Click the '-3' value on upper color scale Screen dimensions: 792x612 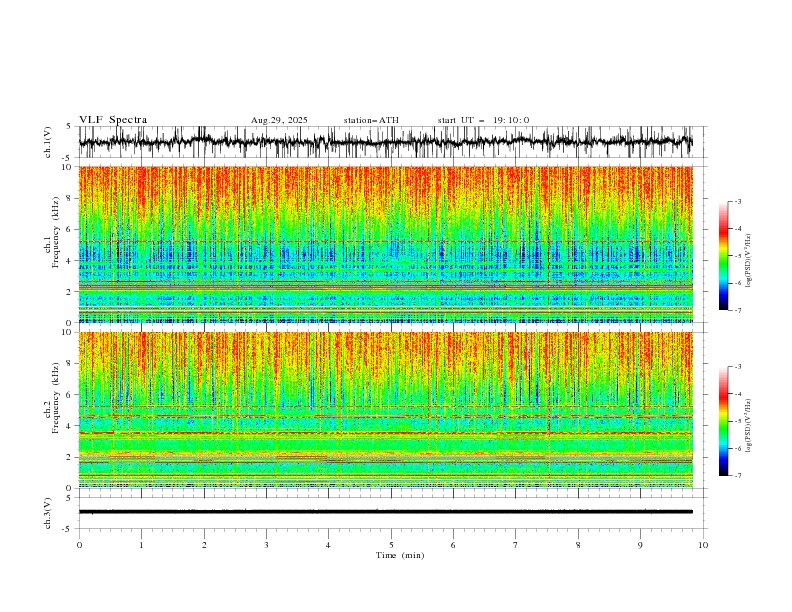(738, 201)
